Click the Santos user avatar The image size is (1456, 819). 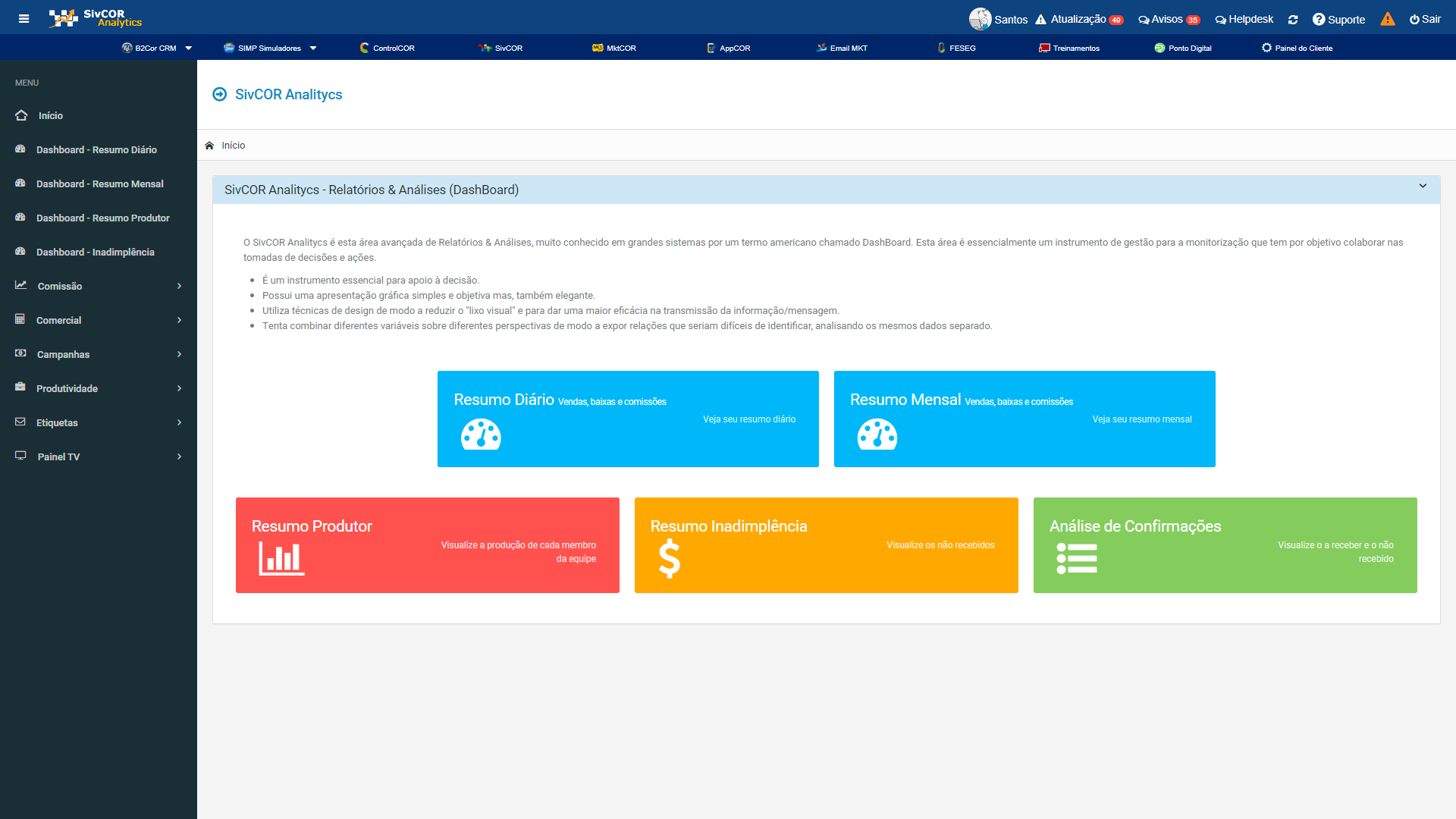(x=980, y=19)
